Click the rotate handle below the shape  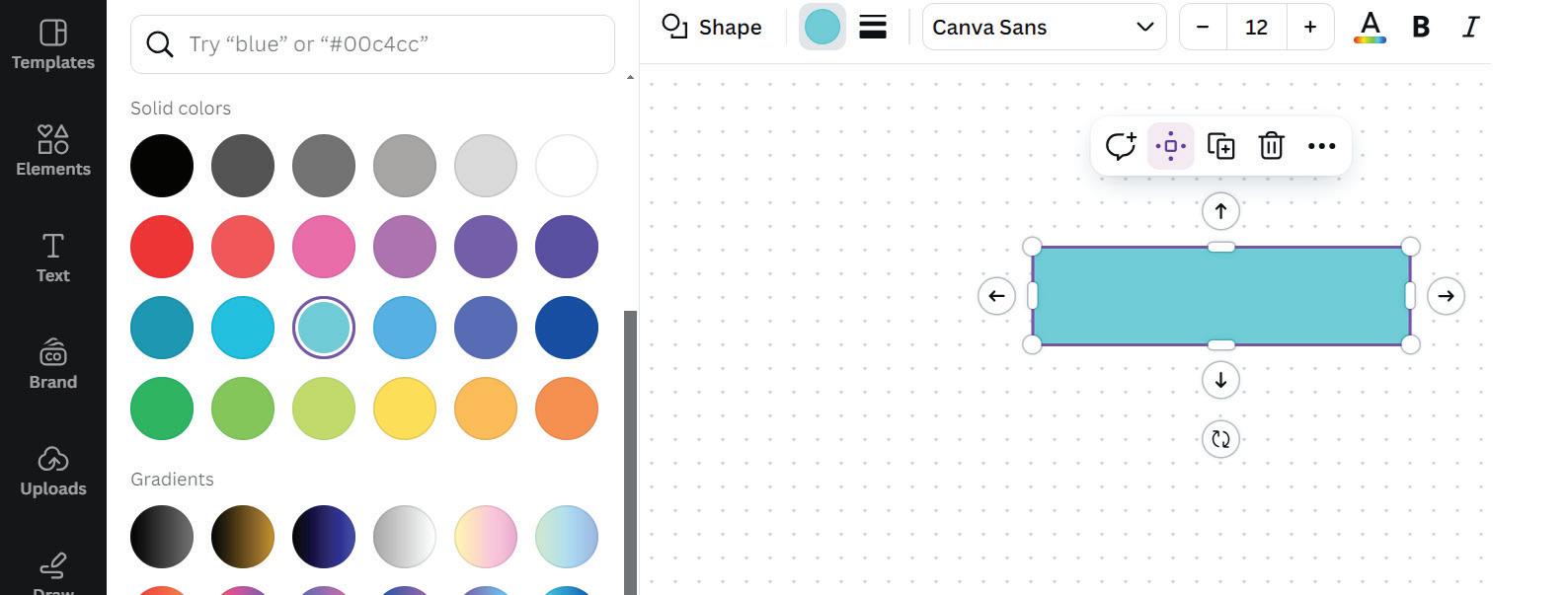tap(1220, 439)
